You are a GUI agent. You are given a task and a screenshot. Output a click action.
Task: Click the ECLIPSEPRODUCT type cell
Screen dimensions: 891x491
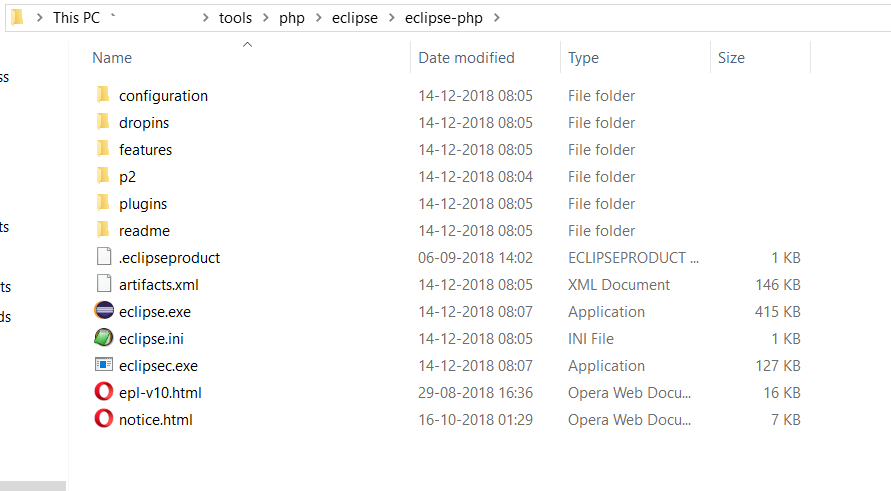pyautogui.click(x=634, y=258)
